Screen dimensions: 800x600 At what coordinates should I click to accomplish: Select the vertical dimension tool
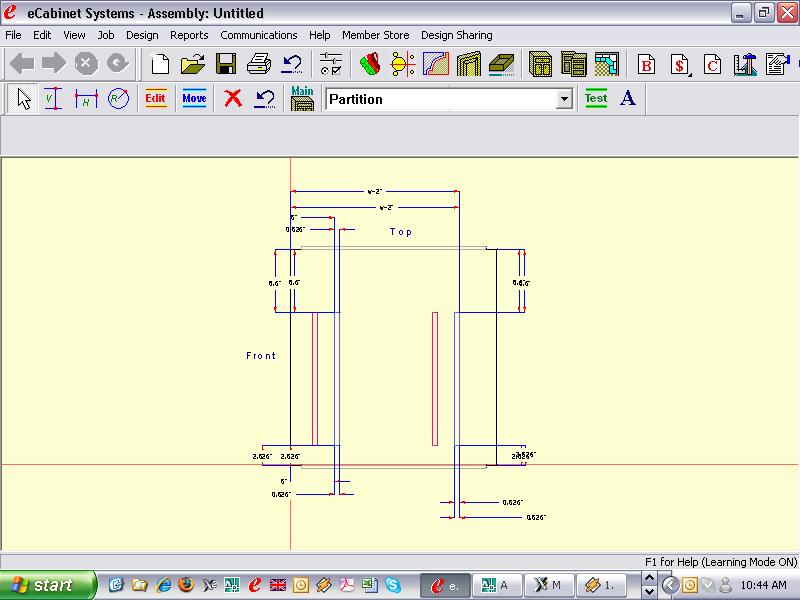(x=53, y=98)
